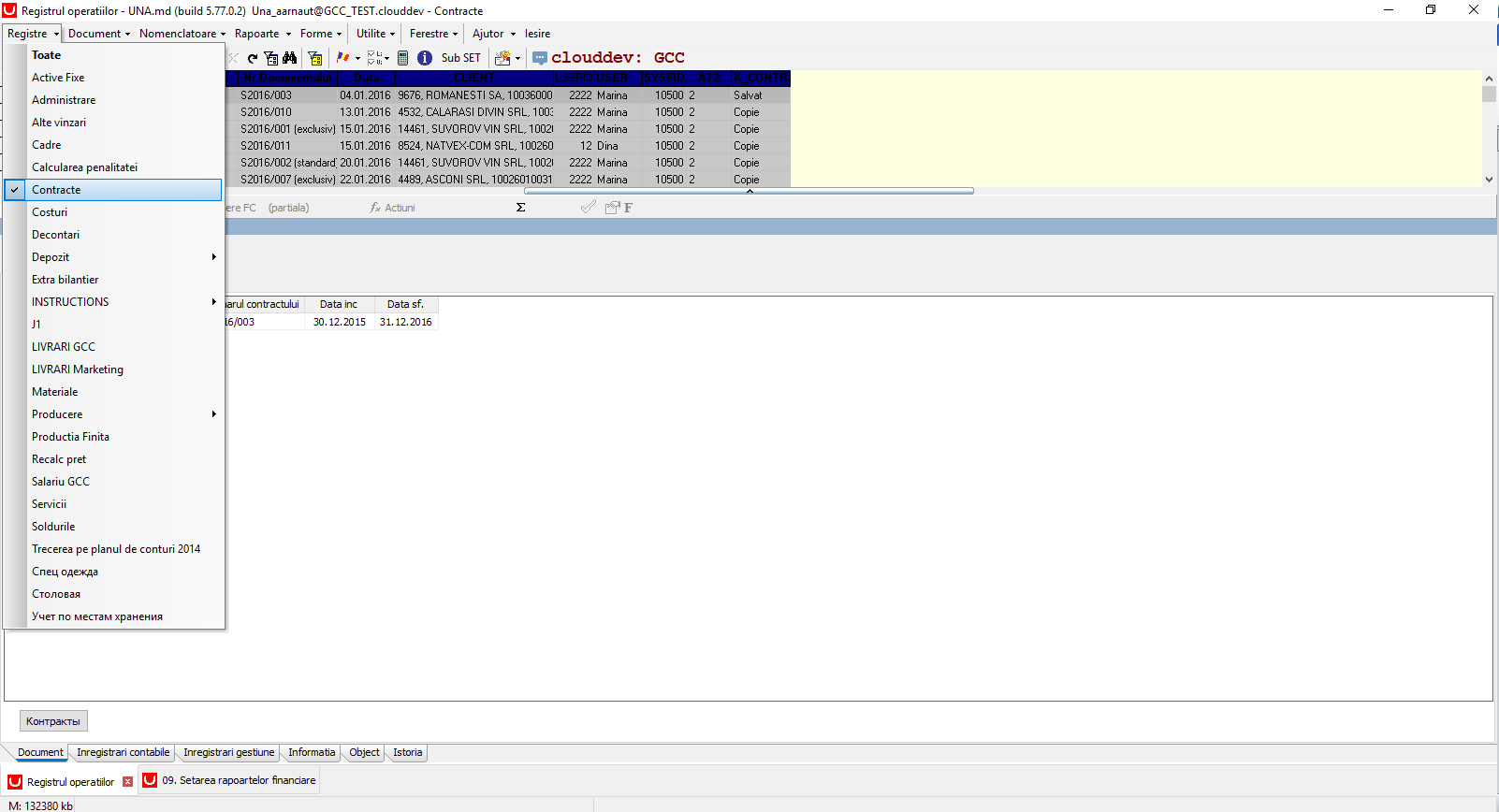Click the blue chat bubble icon

click(540, 58)
